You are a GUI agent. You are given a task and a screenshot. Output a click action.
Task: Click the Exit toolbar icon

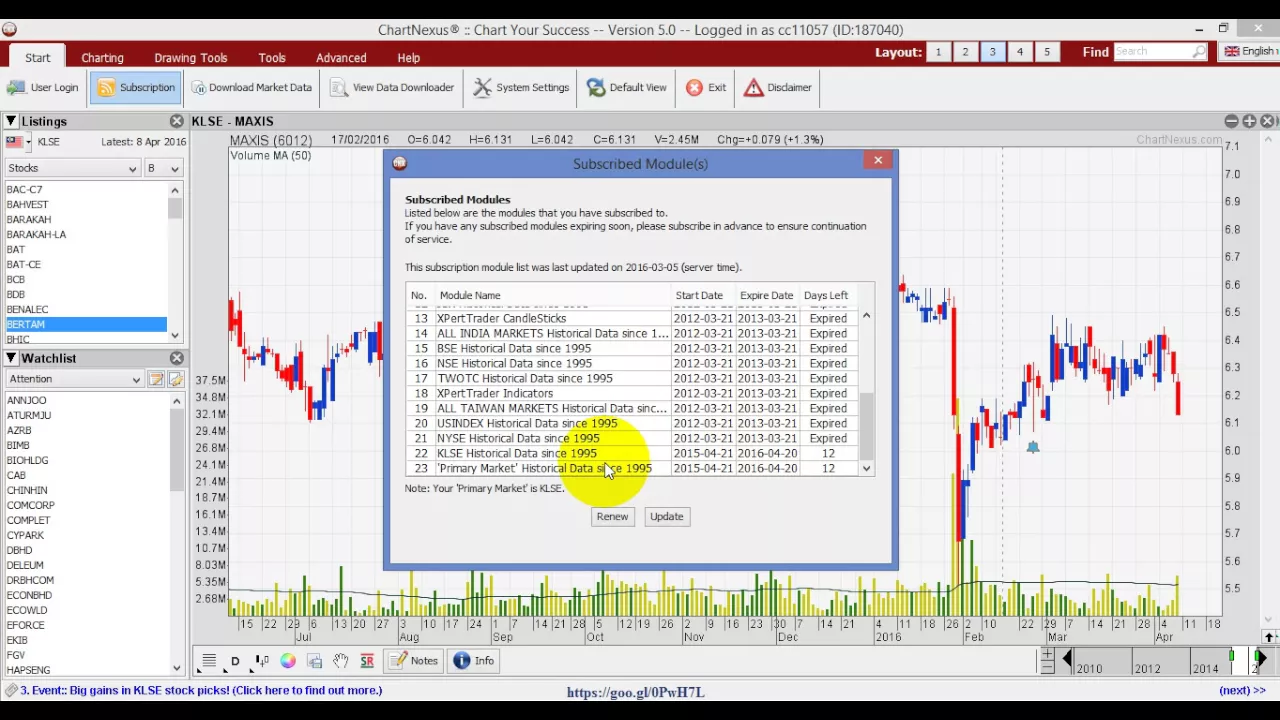(x=706, y=87)
